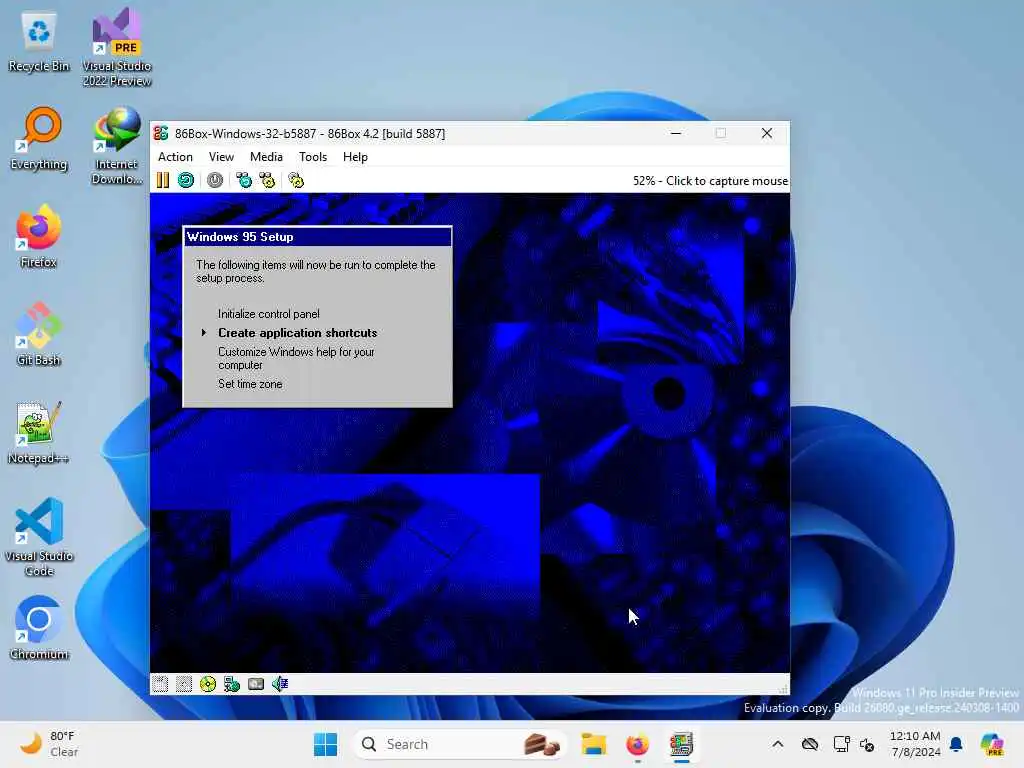This screenshot has width=1024, height=768.
Task: Open the Action menu
Action: (175, 157)
